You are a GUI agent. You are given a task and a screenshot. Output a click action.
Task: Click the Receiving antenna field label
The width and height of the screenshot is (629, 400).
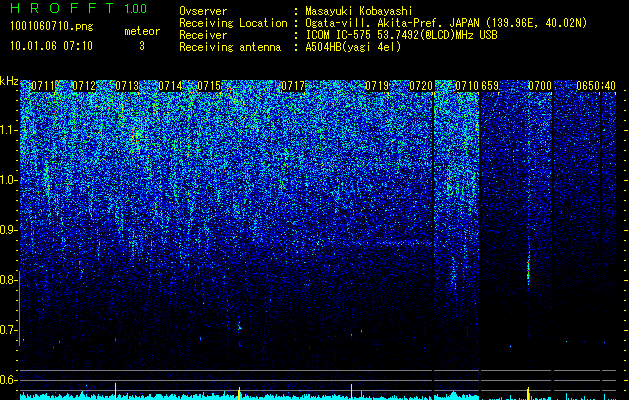tap(230, 47)
